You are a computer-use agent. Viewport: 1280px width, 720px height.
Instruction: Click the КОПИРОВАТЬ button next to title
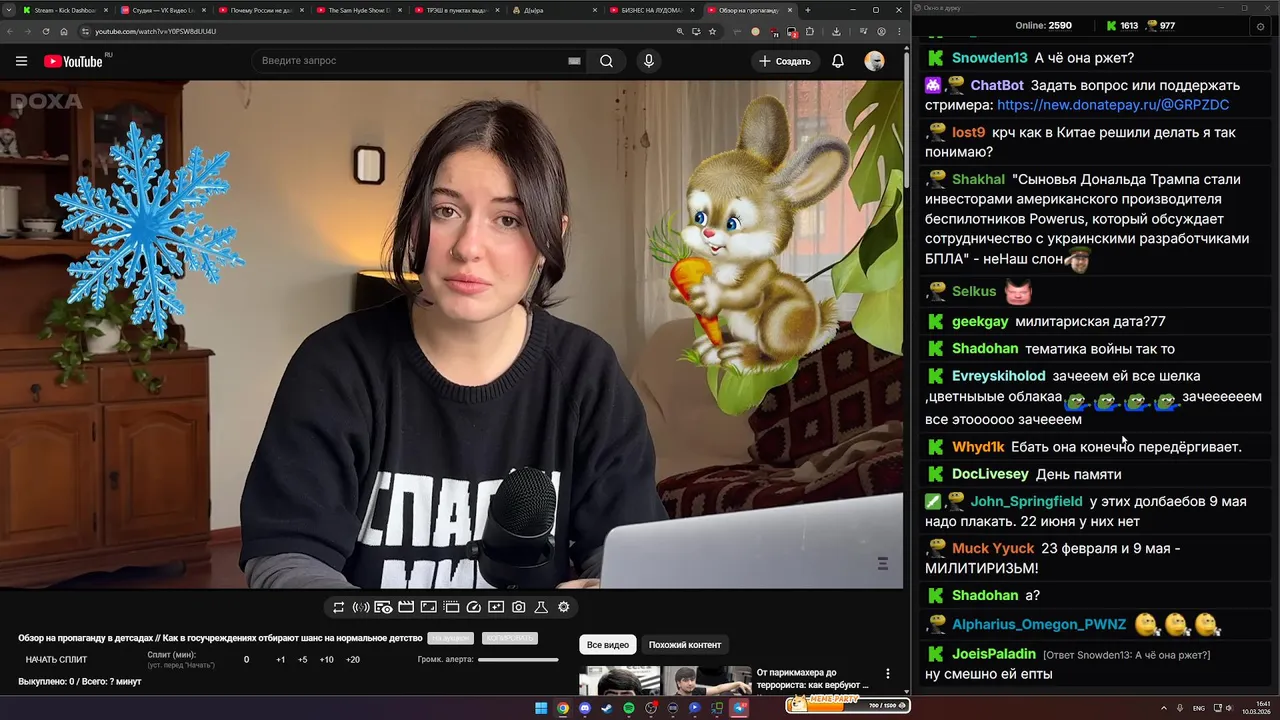point(509,638)
